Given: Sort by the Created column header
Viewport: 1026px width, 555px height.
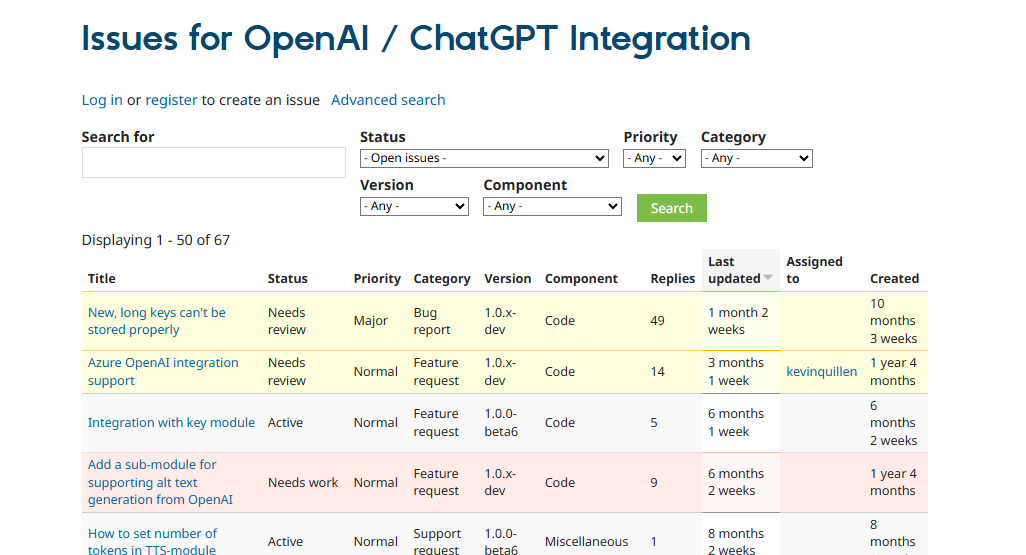Looking at the screenshot, I should pyautogui.click(x=894, y=279).
